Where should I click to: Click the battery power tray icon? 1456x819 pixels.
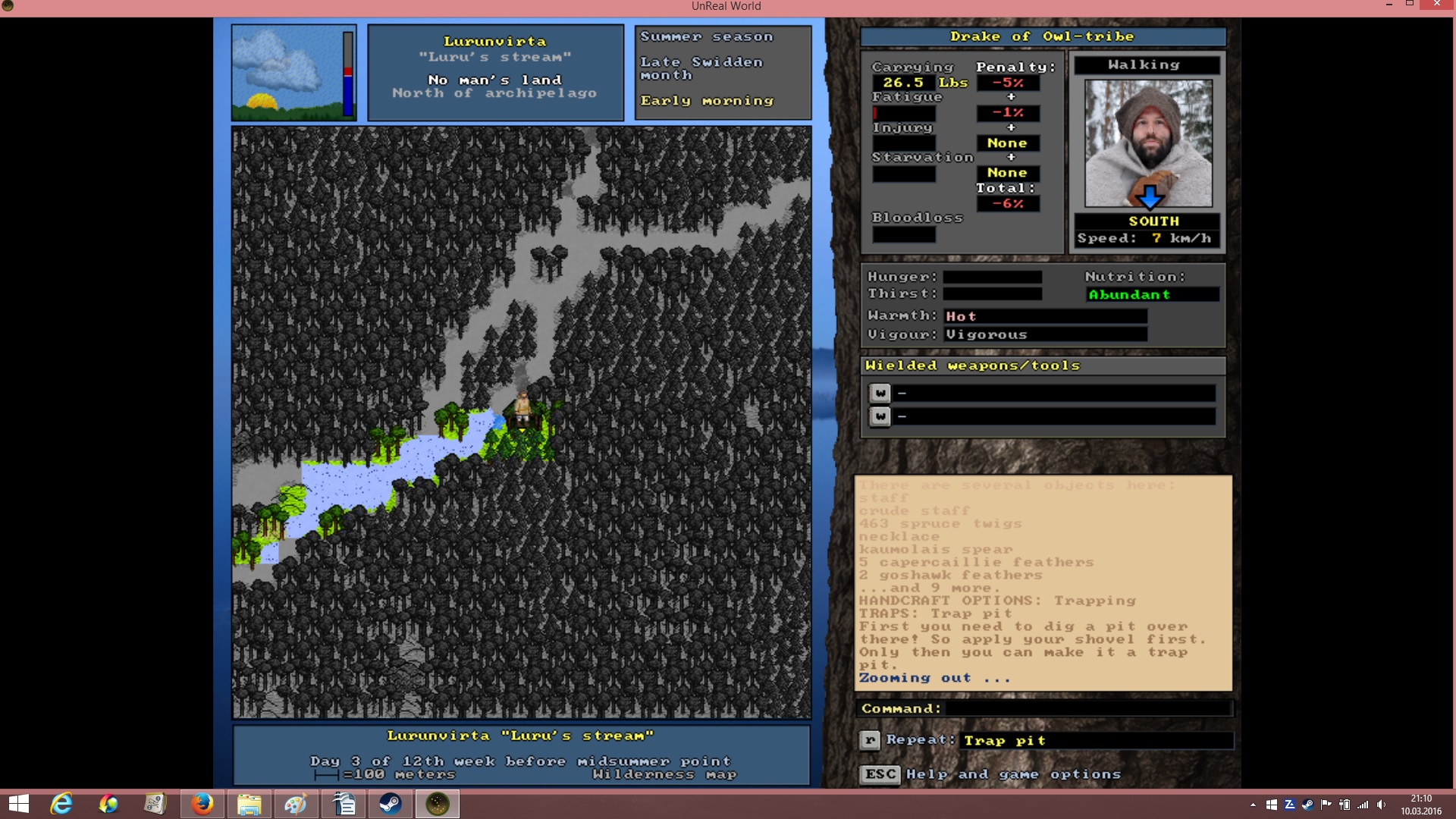(1345, 805)
